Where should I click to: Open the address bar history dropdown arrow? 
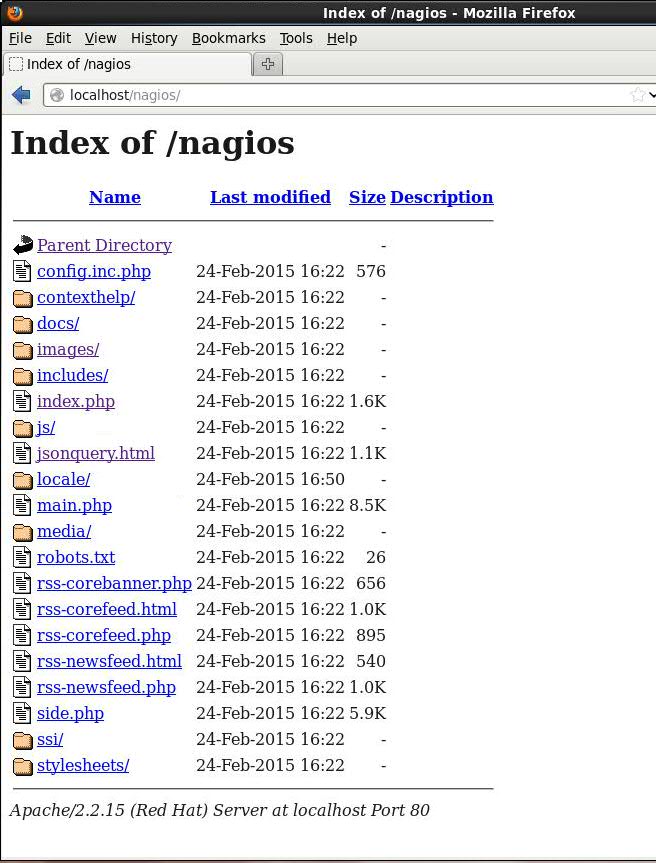point(652,95)
